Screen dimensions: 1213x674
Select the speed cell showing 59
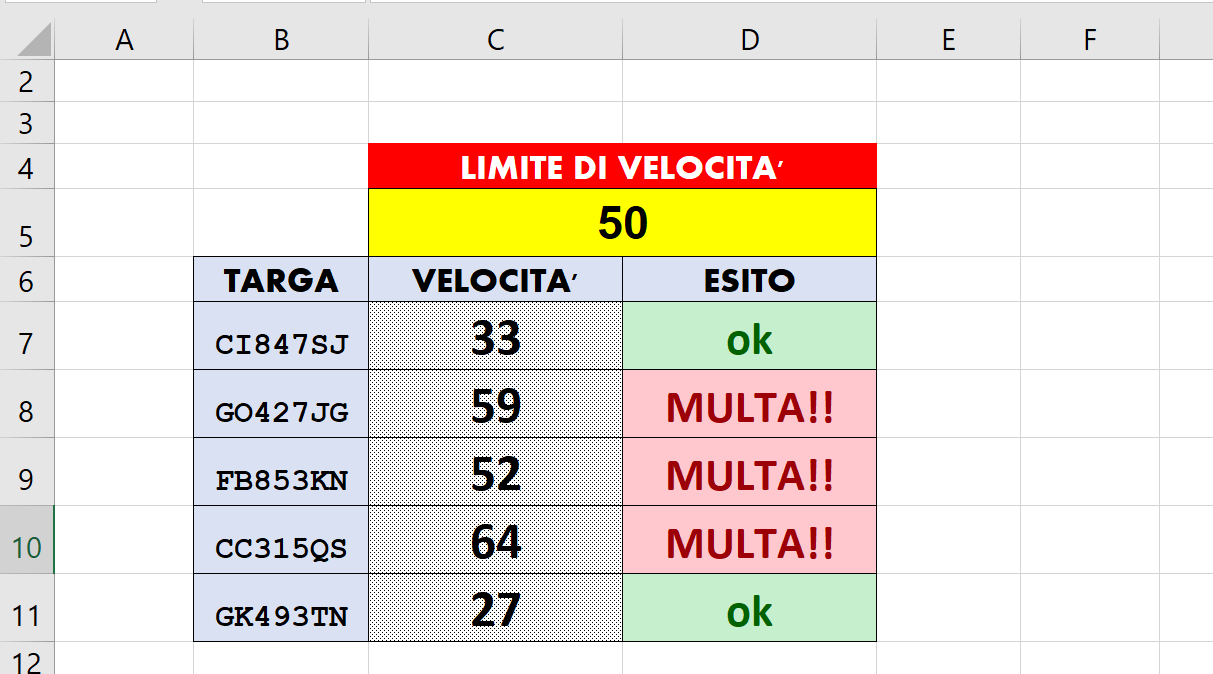point(495,405)
